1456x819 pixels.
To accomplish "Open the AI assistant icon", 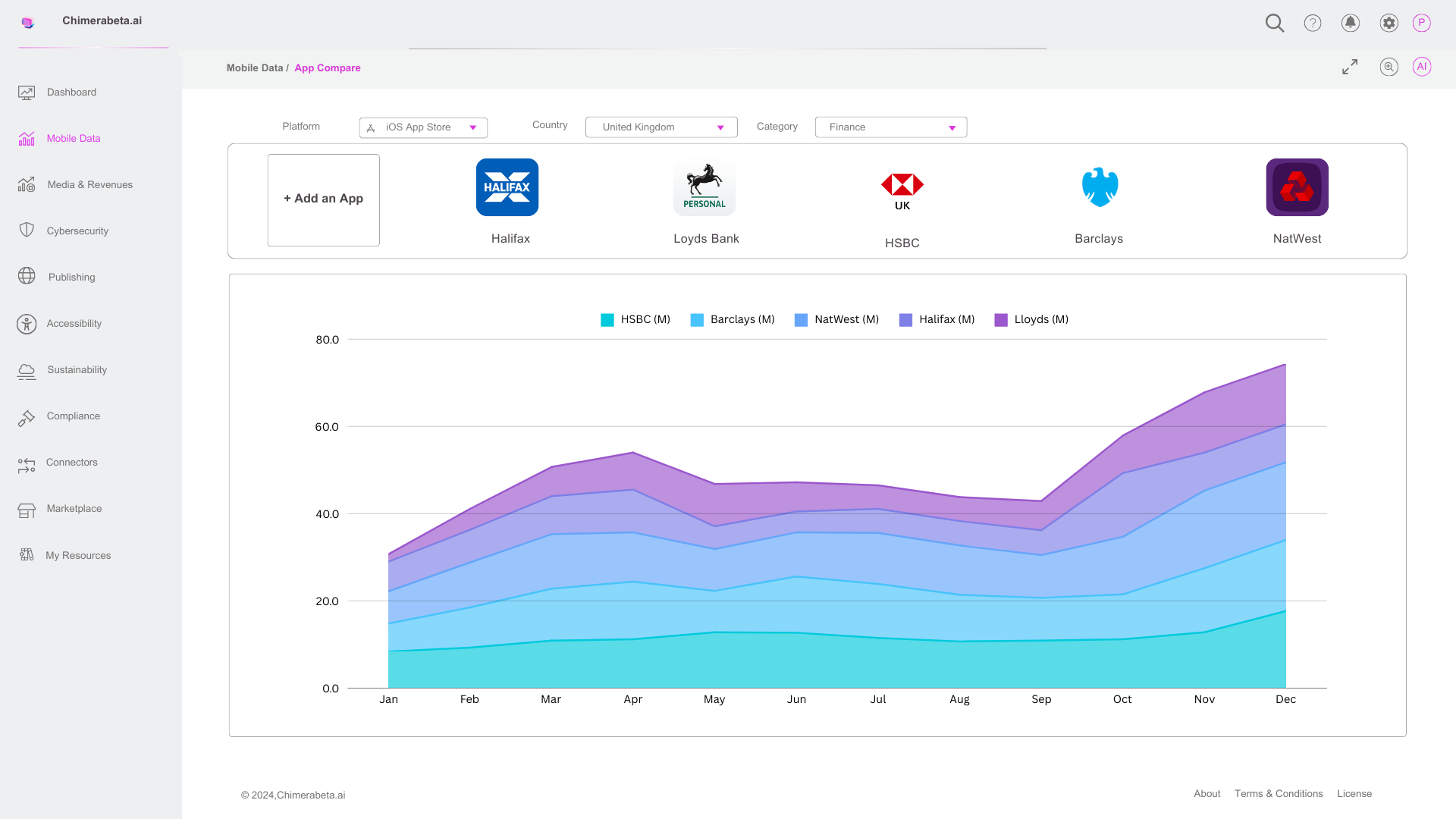I will [x=1422, y=67].
